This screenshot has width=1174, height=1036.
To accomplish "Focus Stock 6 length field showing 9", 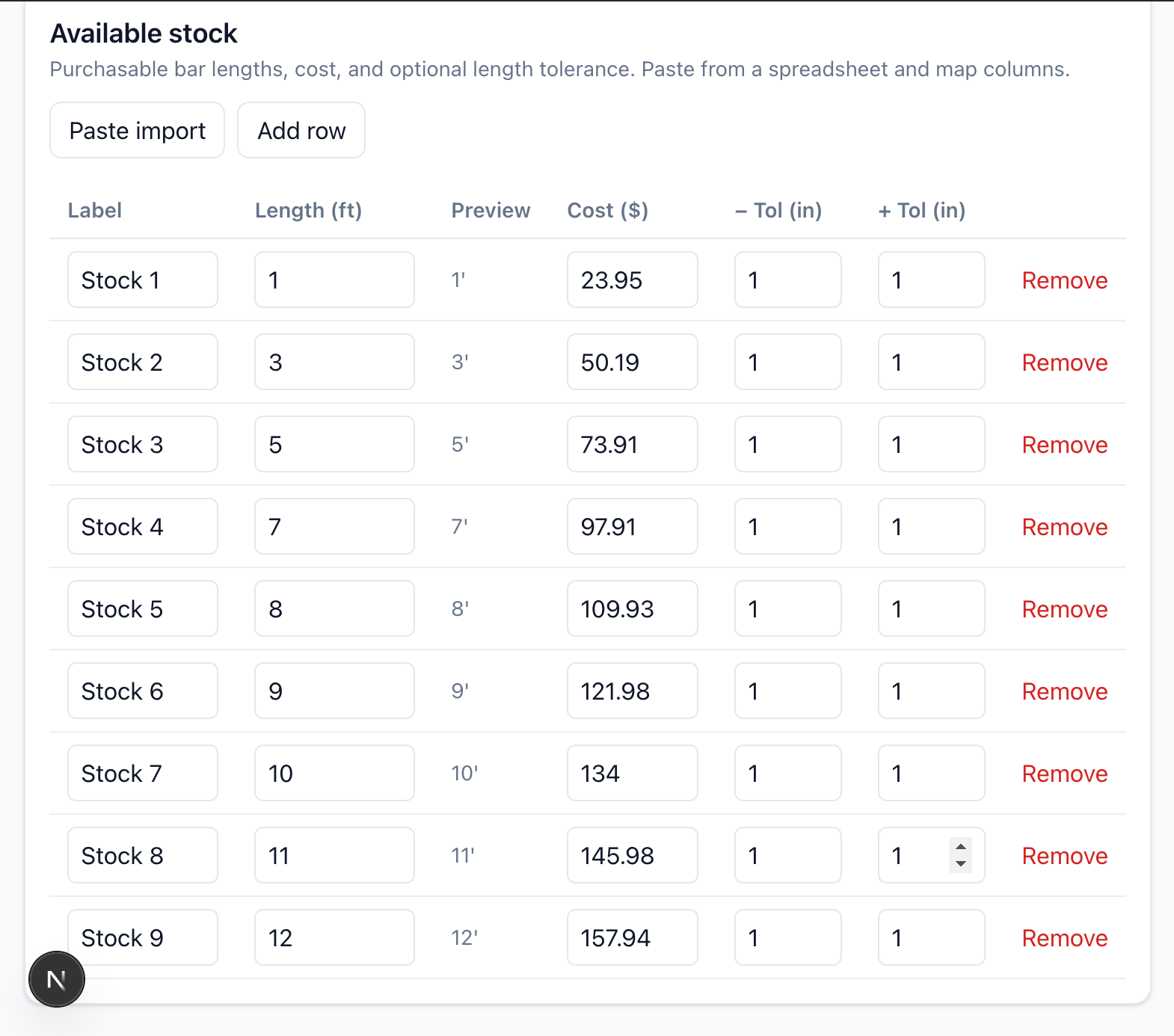I will (334, 691).
